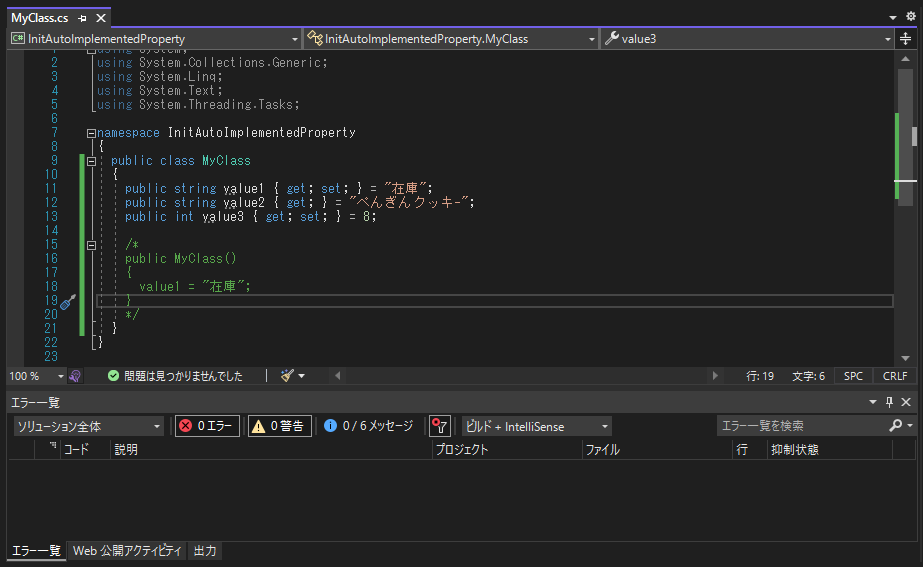Click the code cleanup broom icon

tap(287, 376)
